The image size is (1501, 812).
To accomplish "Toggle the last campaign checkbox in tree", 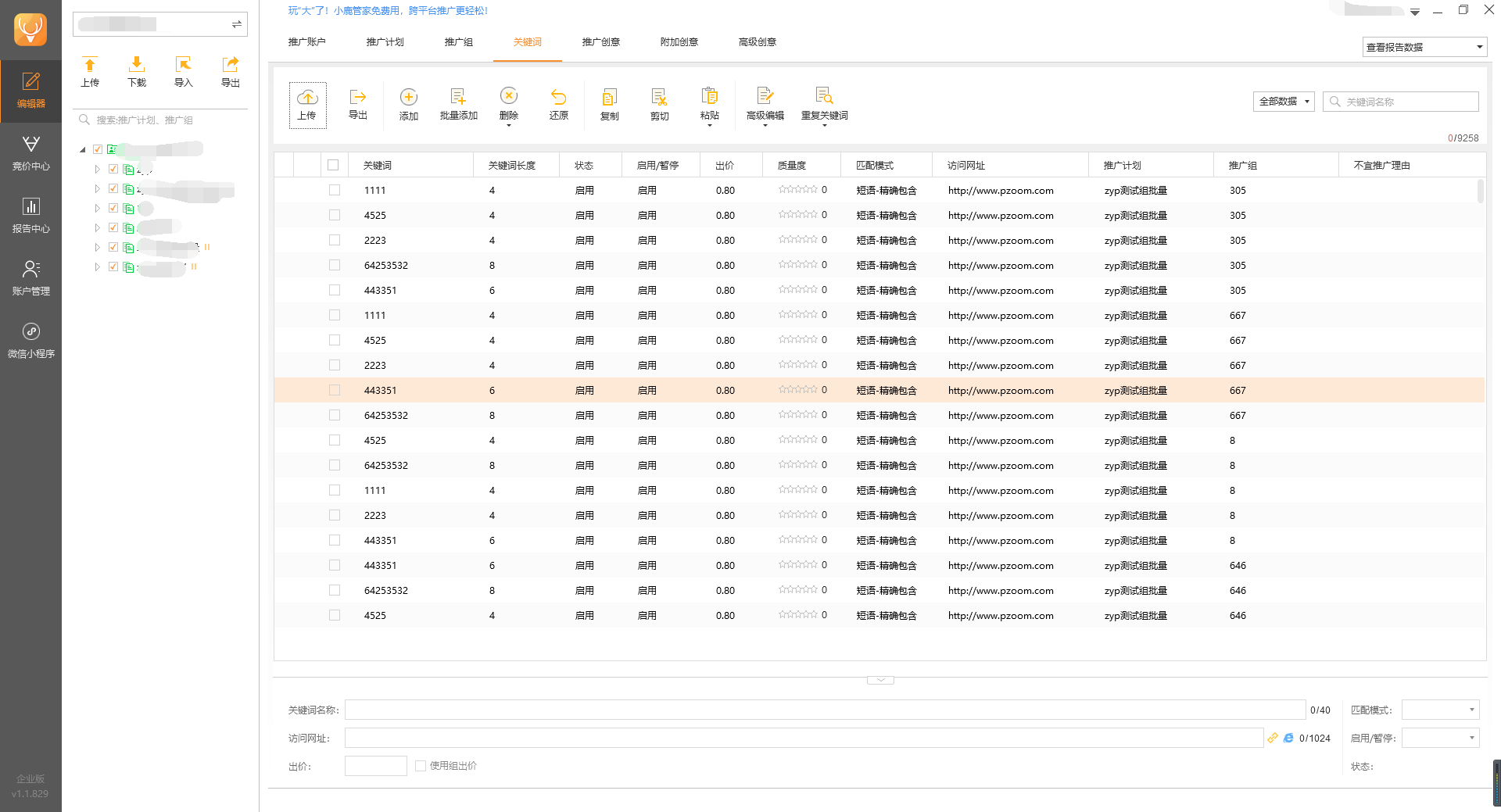I will pos(113,266).
